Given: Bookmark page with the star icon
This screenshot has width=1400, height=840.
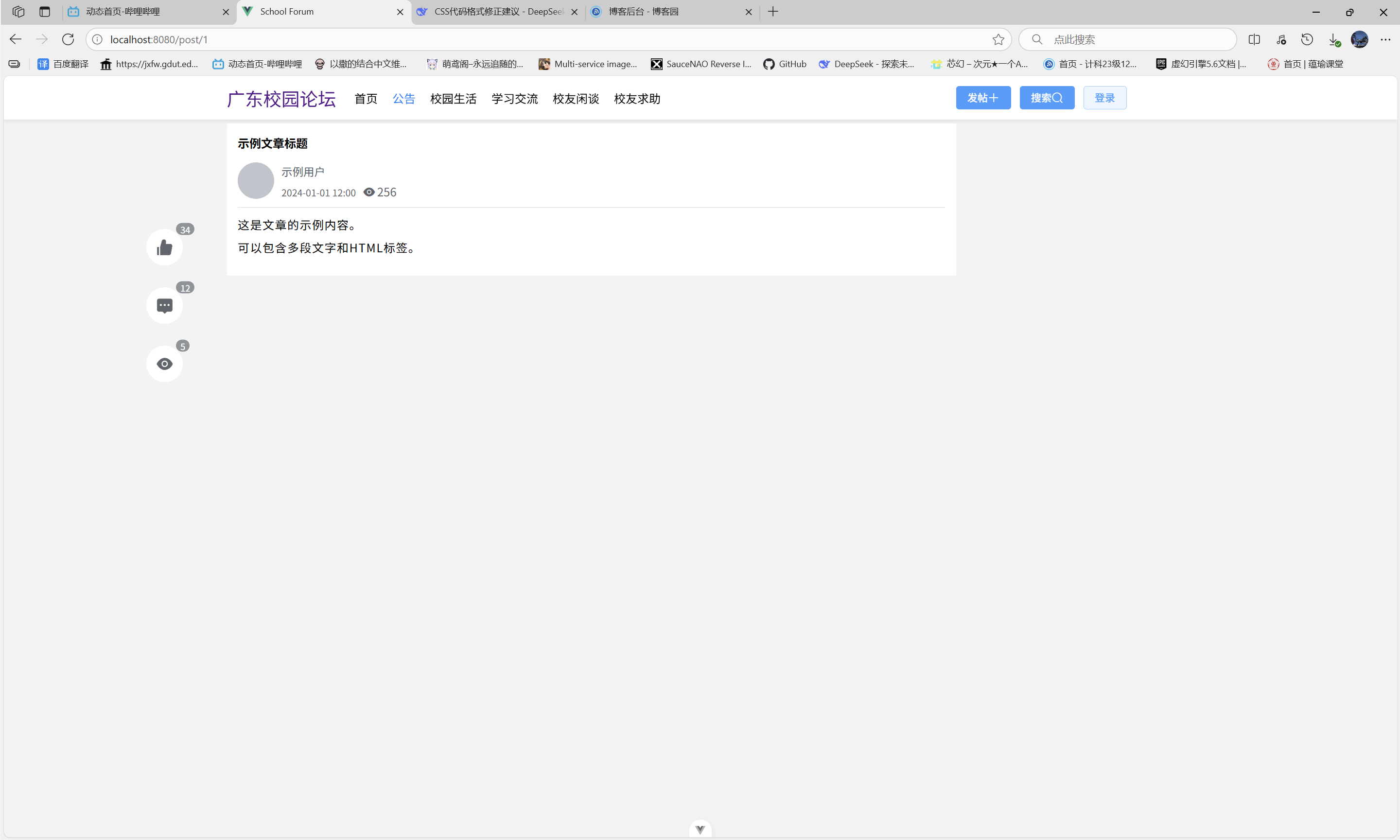Looking at the screenshot, I should [997, 40].
